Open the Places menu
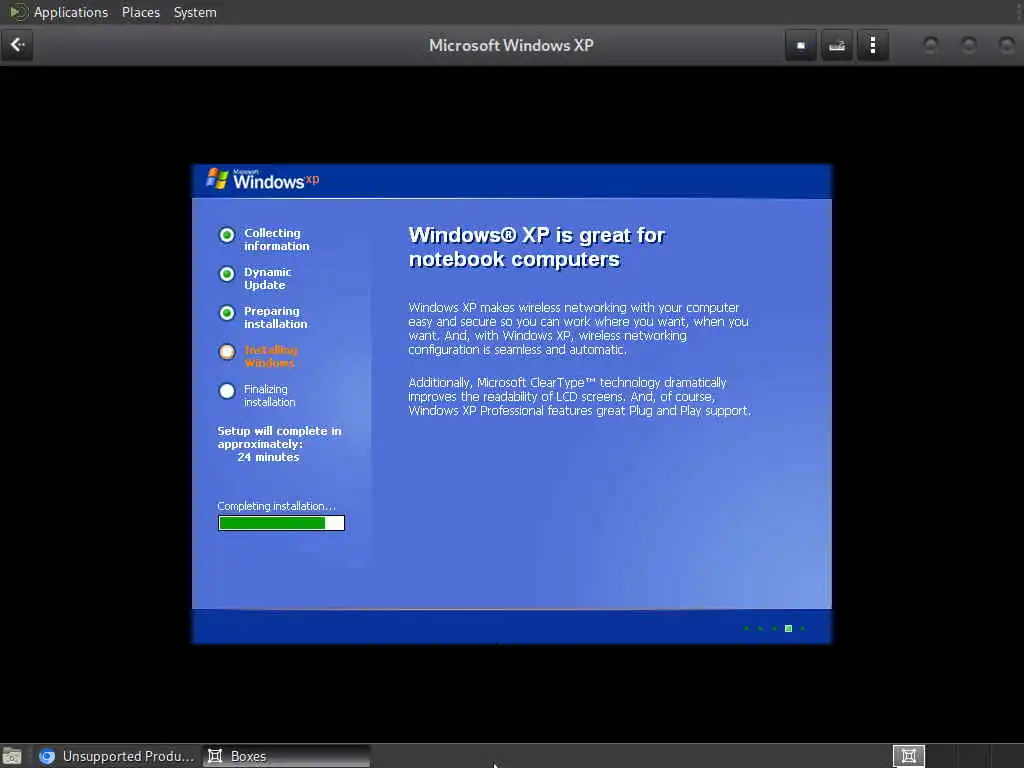 click(141, 12)
